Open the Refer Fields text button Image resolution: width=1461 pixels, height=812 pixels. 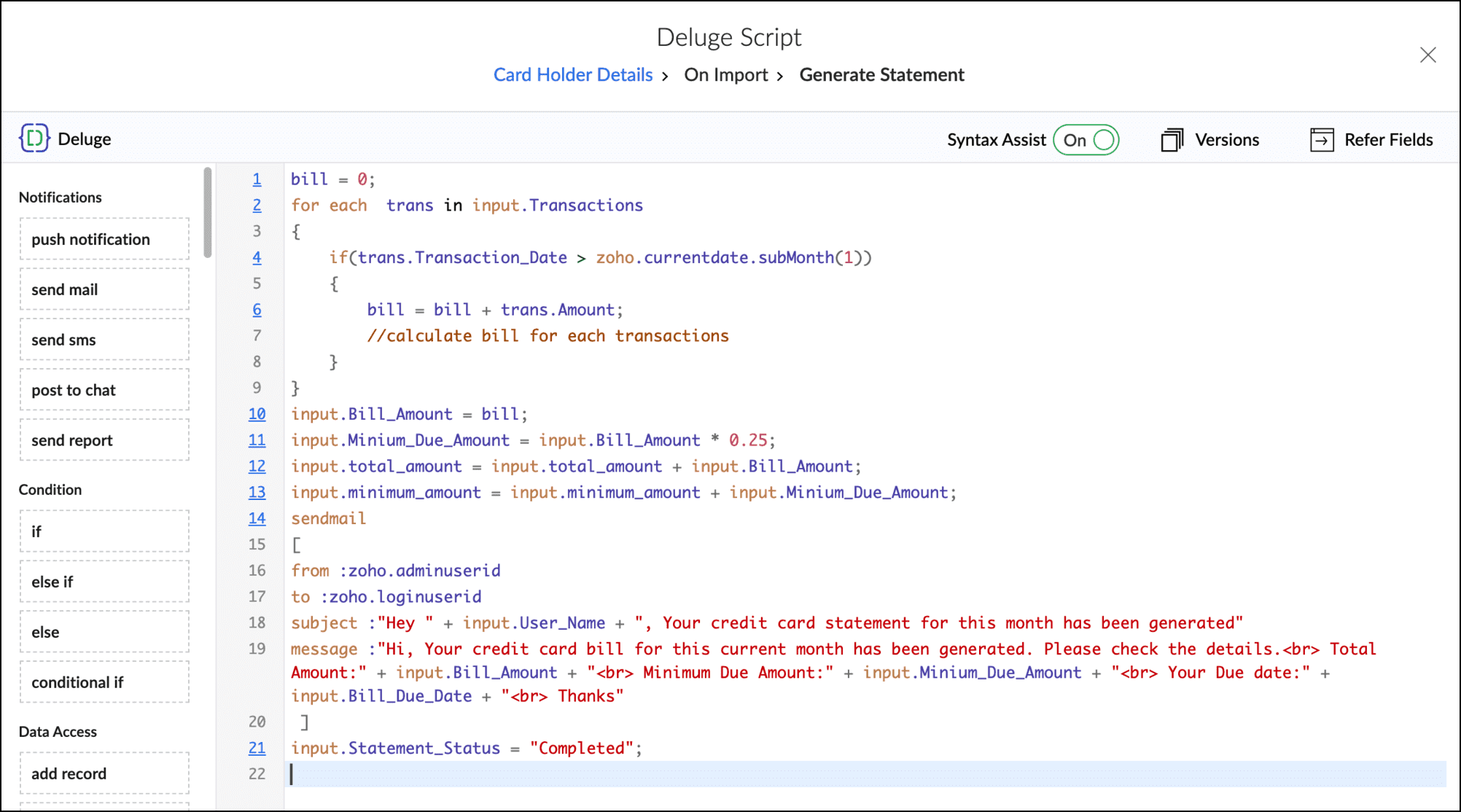(x=1388, y=139)
